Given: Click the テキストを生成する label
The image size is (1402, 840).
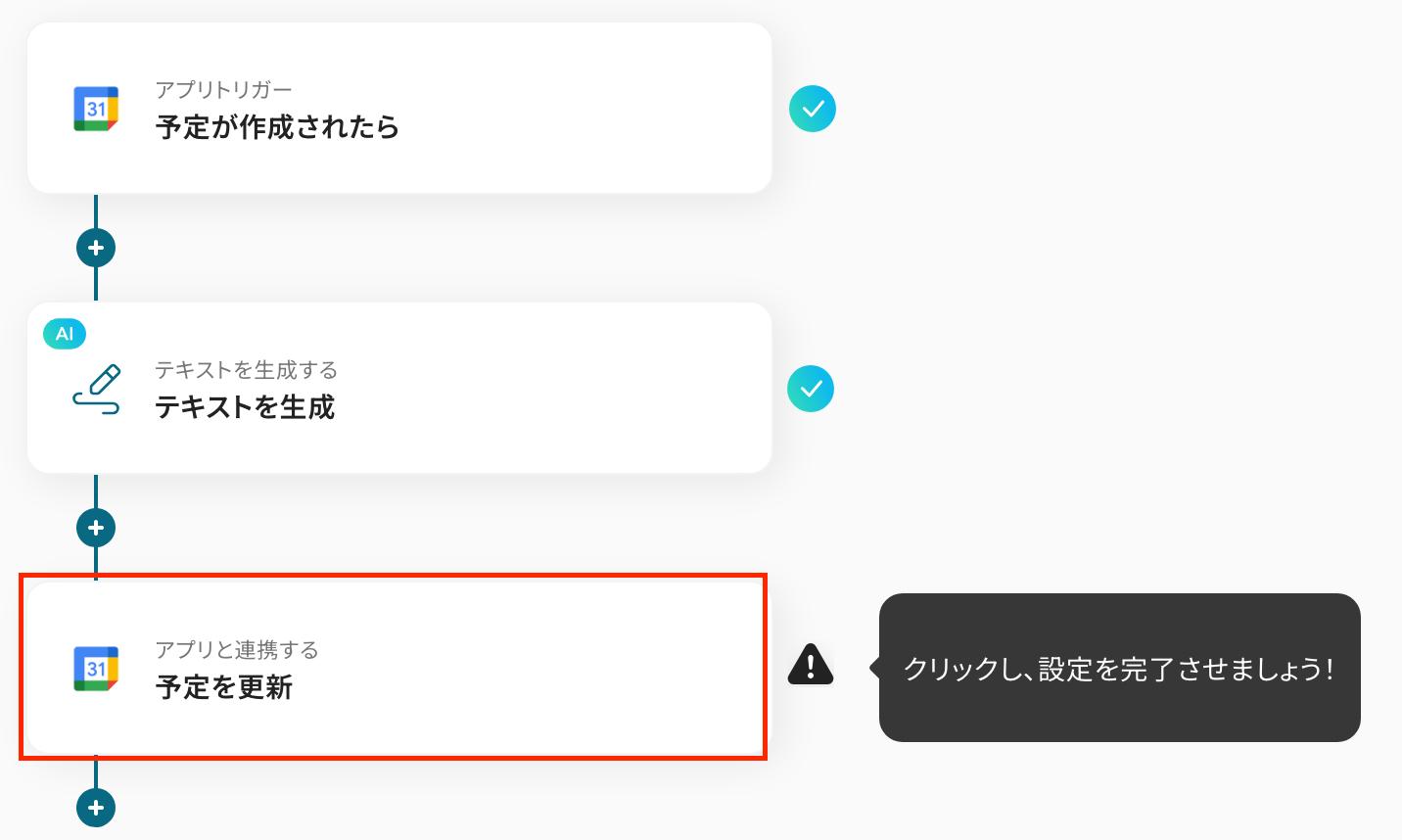Looking at the screenshot, I should (247, 370).
